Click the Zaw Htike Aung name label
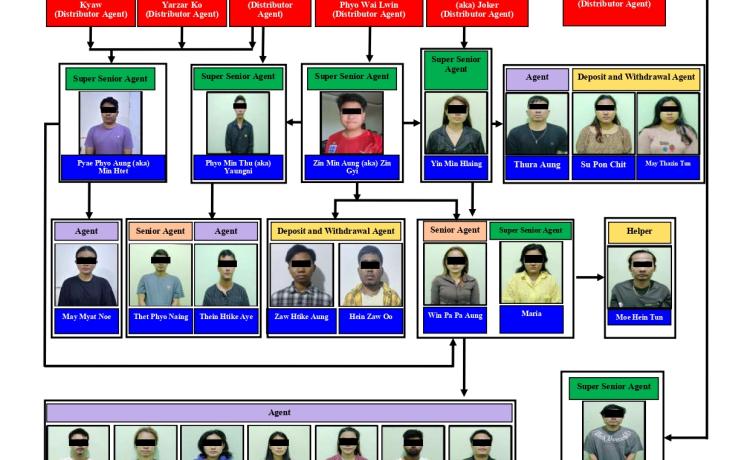 click(301, 316)
